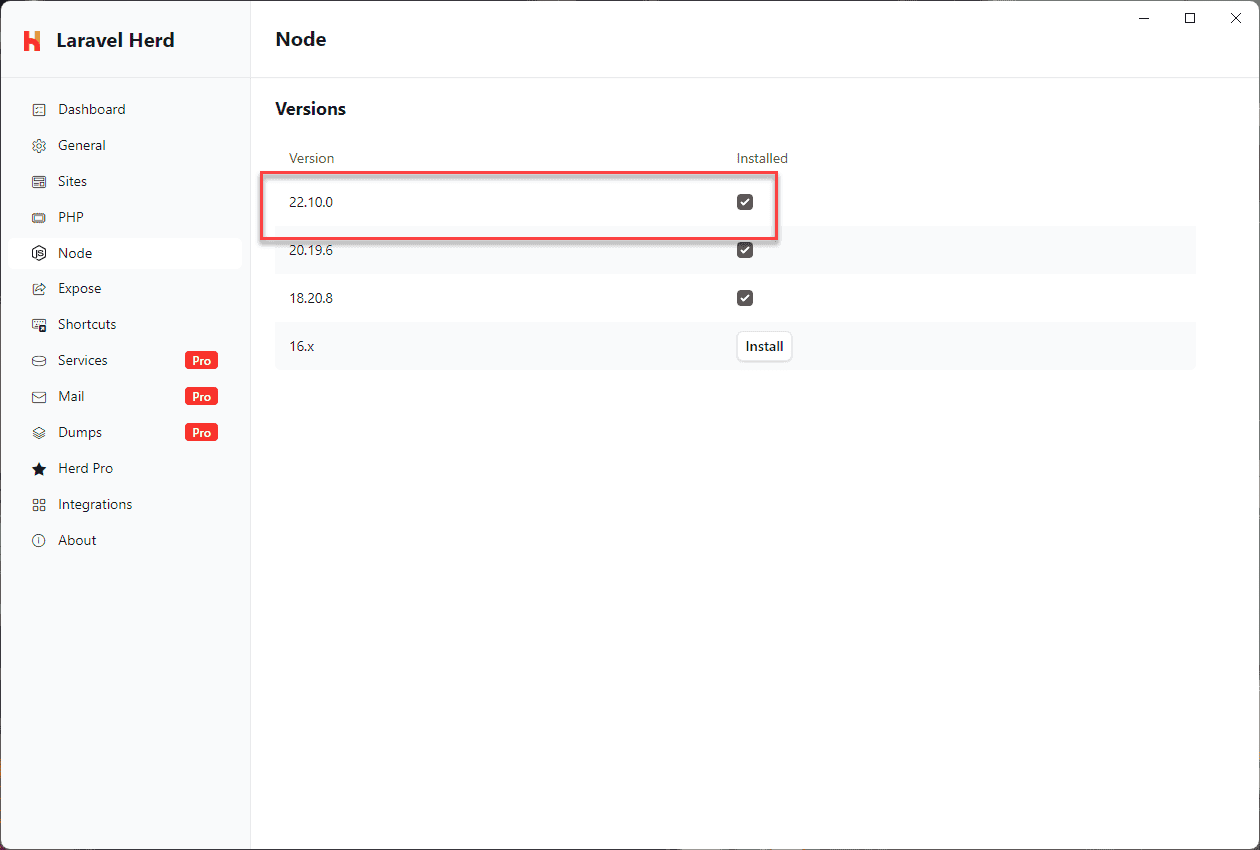This screenshot has width=1260, height=850.
Task: Click the Shortcuts icon in sidebar
Action: point(39,325)
